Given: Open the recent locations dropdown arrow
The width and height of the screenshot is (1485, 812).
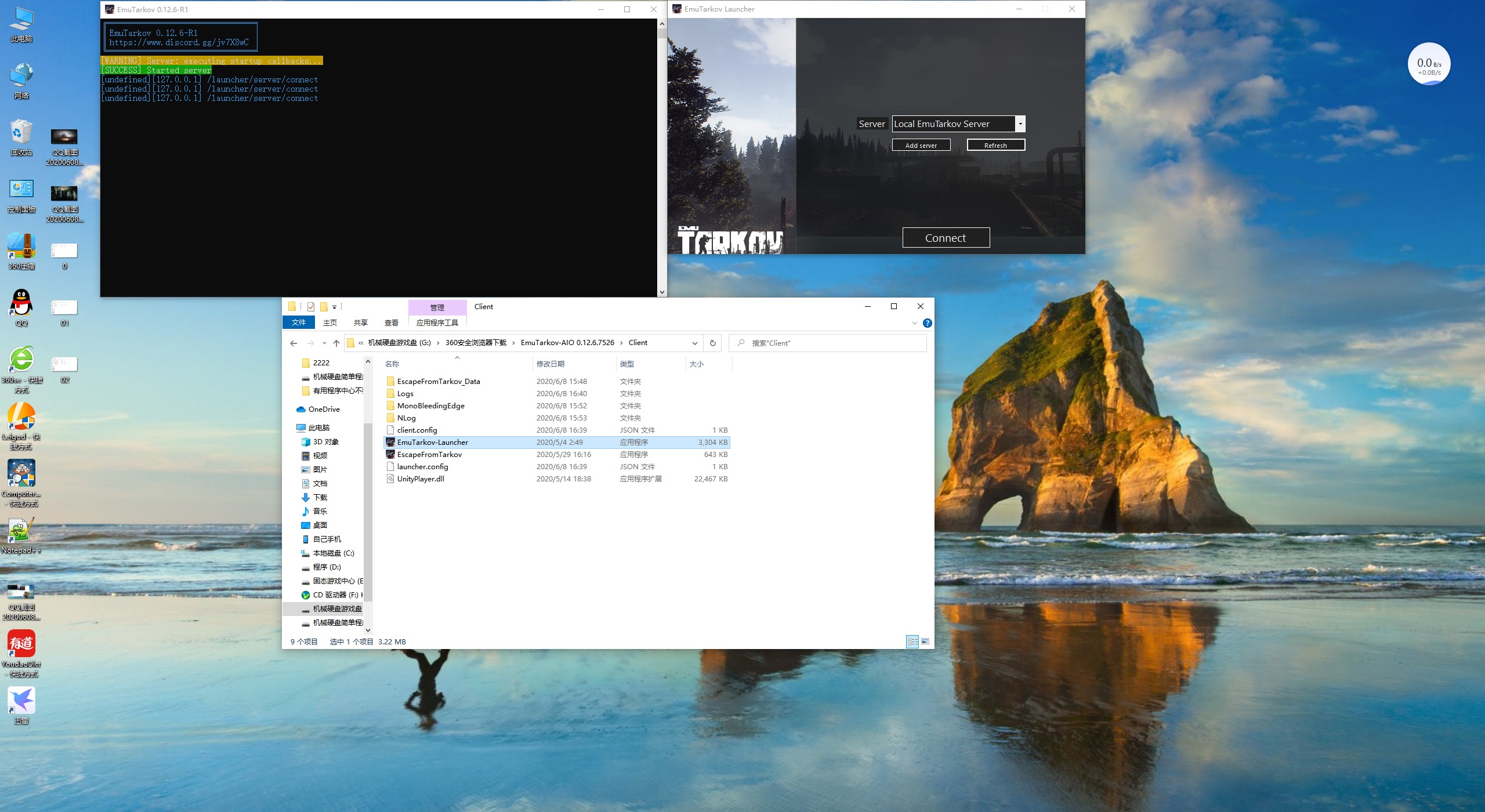Looking at the screenshot, I should 324,343.
